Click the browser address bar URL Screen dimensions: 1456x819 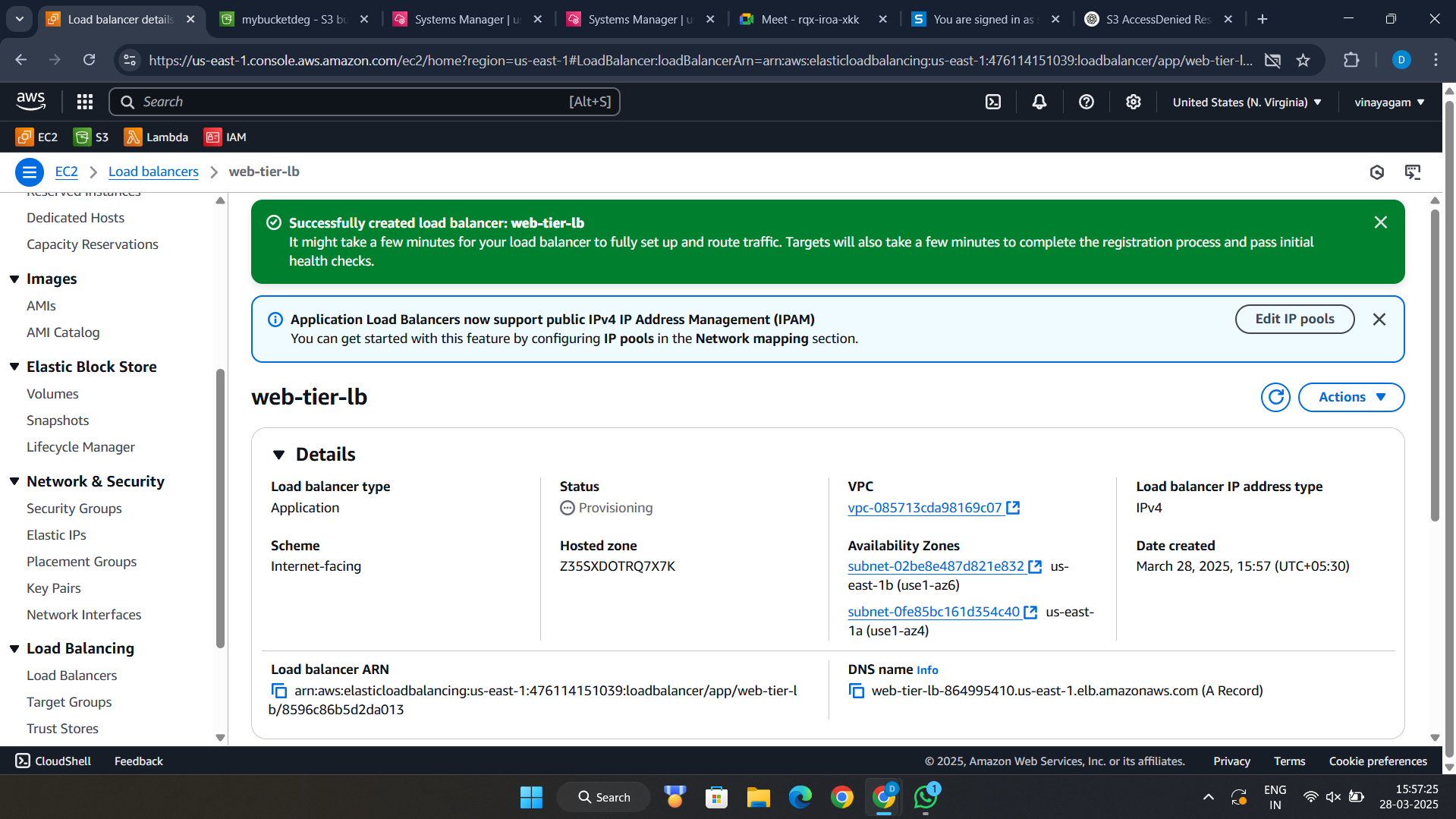[700, 60]
